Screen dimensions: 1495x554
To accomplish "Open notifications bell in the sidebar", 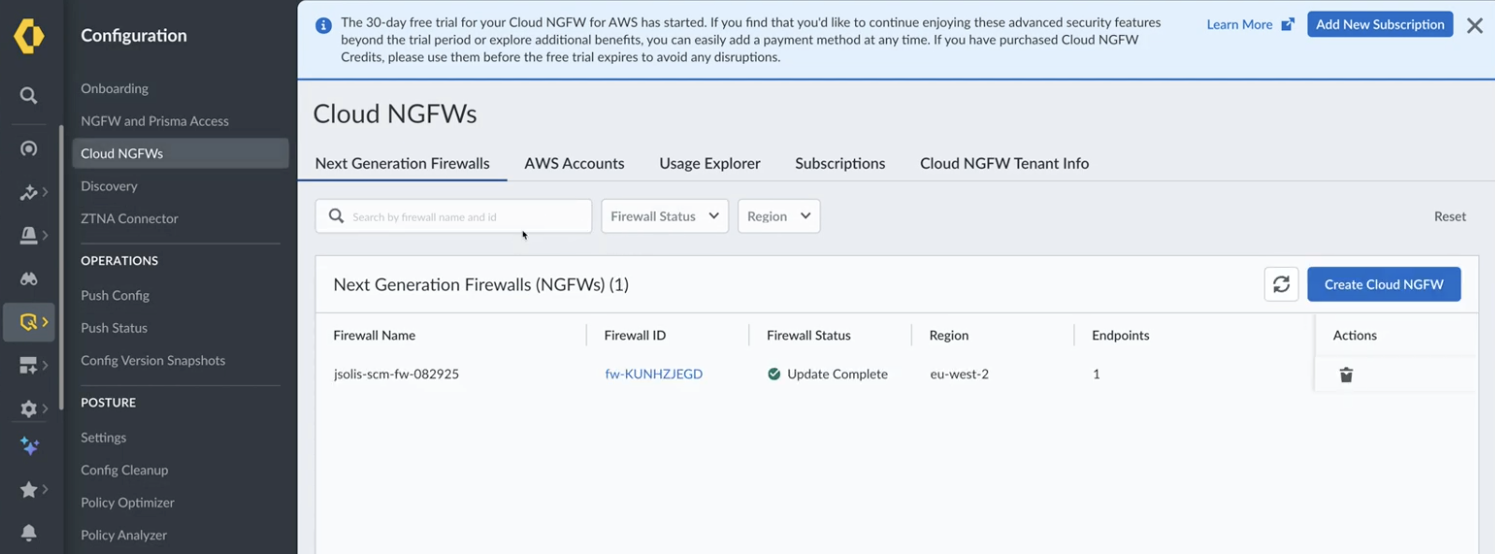I will 28,533.
